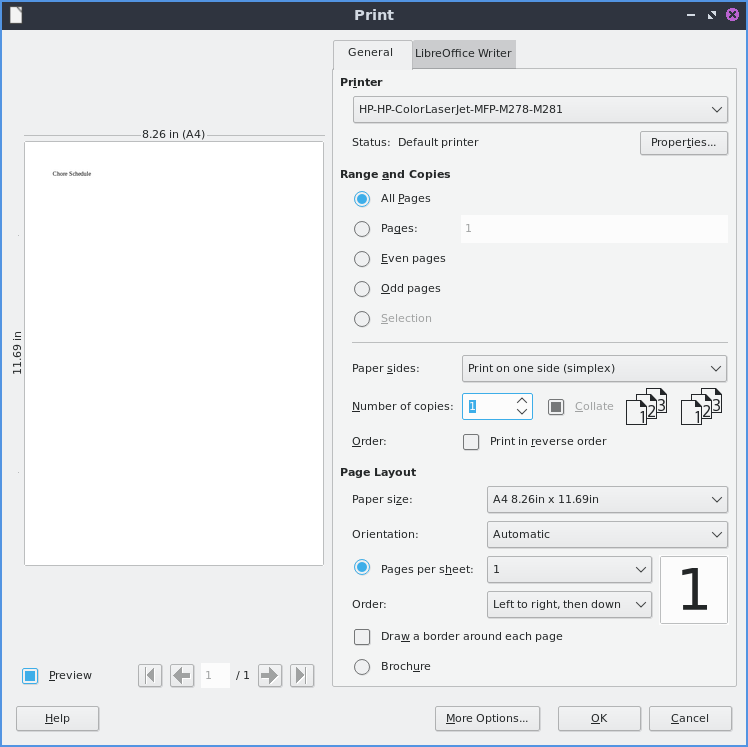
Task: Switch to the LibreOffice Writer tab
Action: point(463,54)
